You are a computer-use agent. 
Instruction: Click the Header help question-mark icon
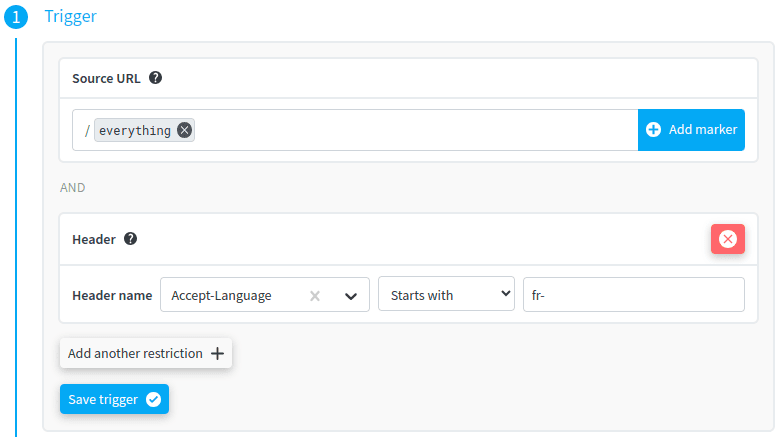tap(130, 239)
